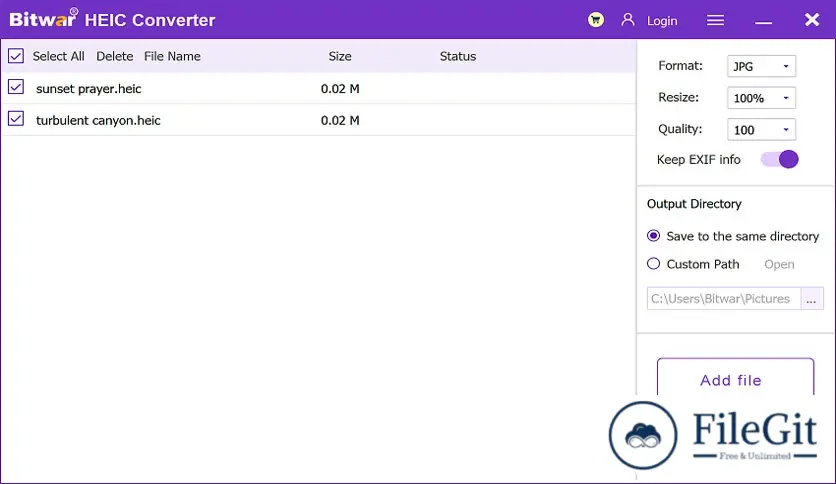This screenshot has width=836, height=484.
Task: Open the shopping cart purchase icon
Action: [597, 20]
